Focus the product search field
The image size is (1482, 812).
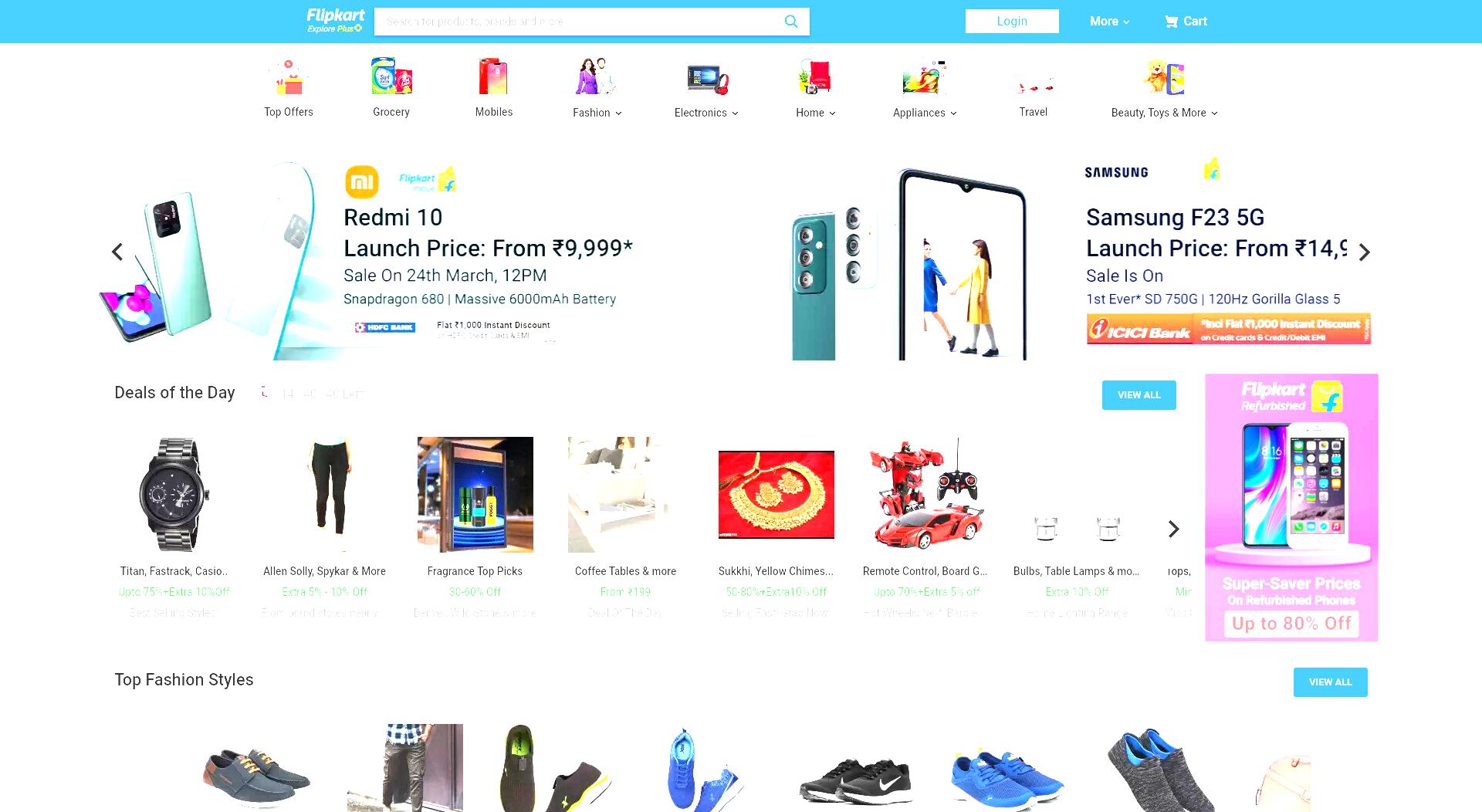pos(579,22)
